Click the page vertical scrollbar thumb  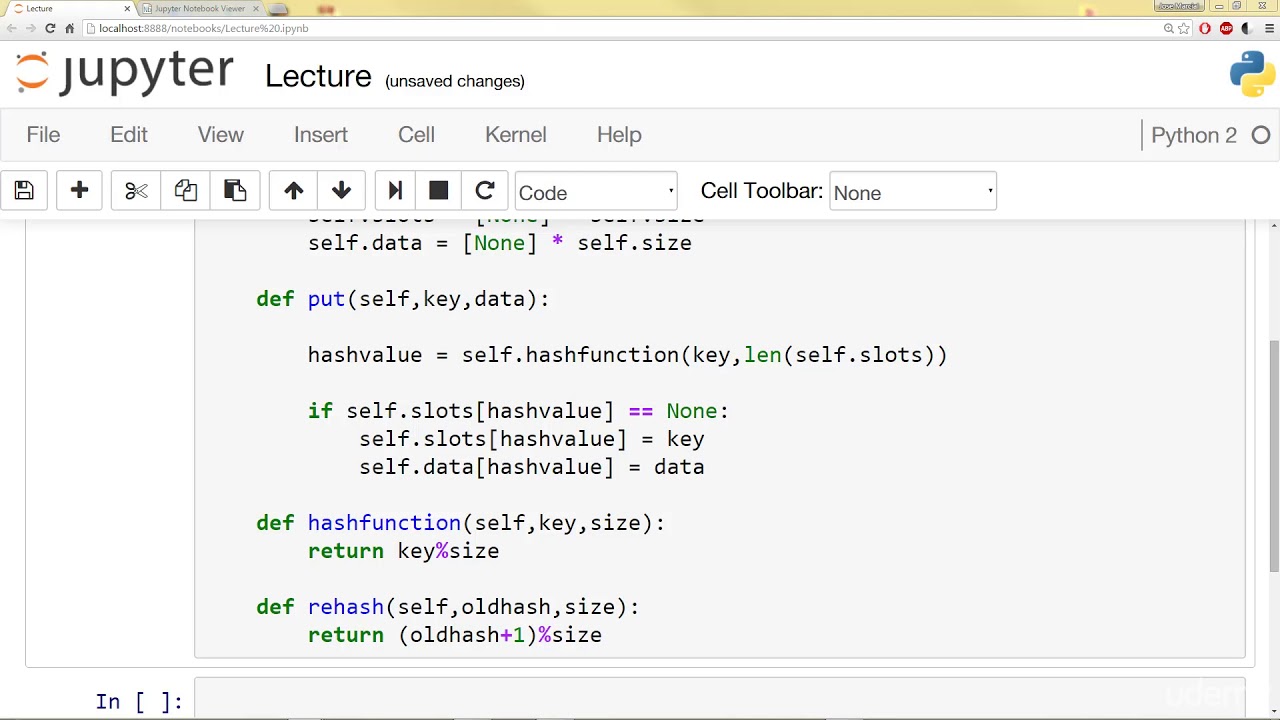[1273, 455]
